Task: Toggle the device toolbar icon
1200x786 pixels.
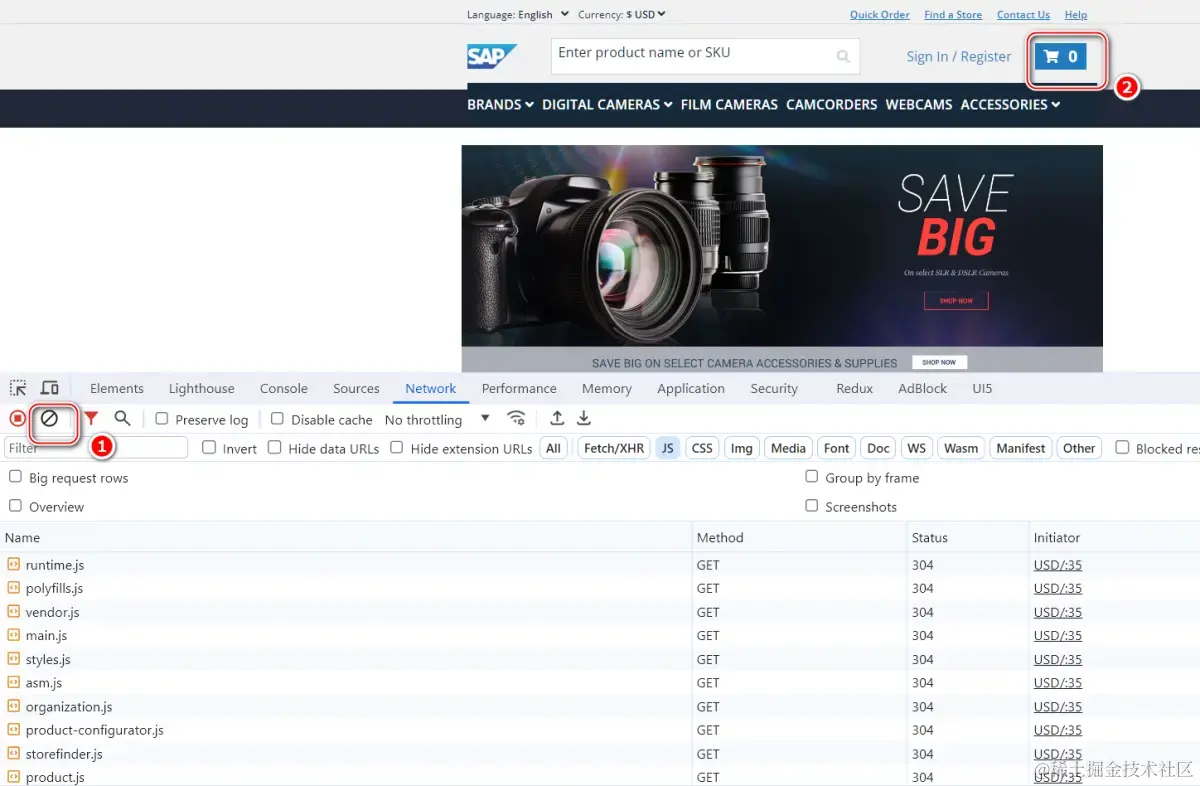Action: [49, 388]
